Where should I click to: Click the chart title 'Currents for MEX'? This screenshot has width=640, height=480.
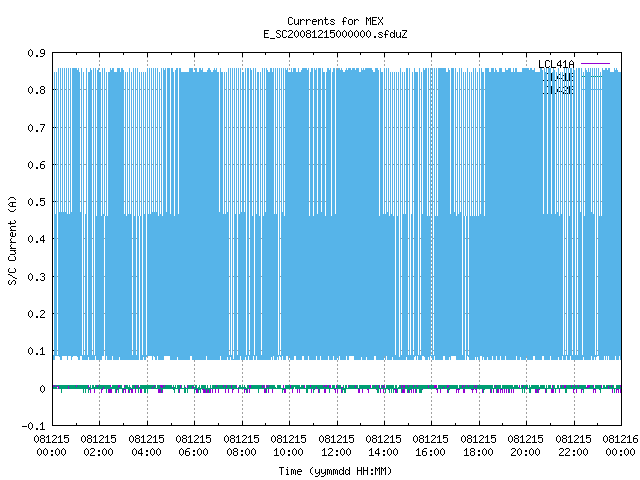[x=335, y=21]
